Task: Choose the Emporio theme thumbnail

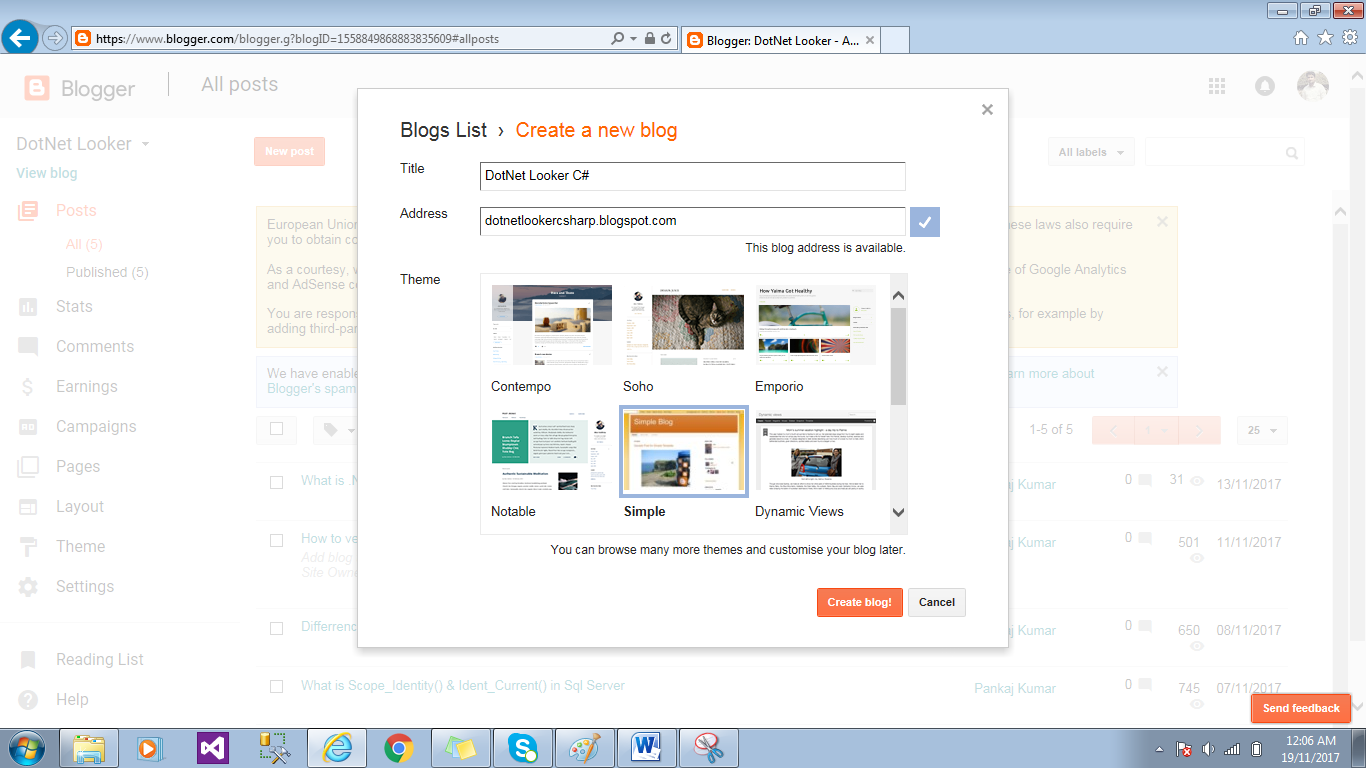Action: [x=815, y=325]
